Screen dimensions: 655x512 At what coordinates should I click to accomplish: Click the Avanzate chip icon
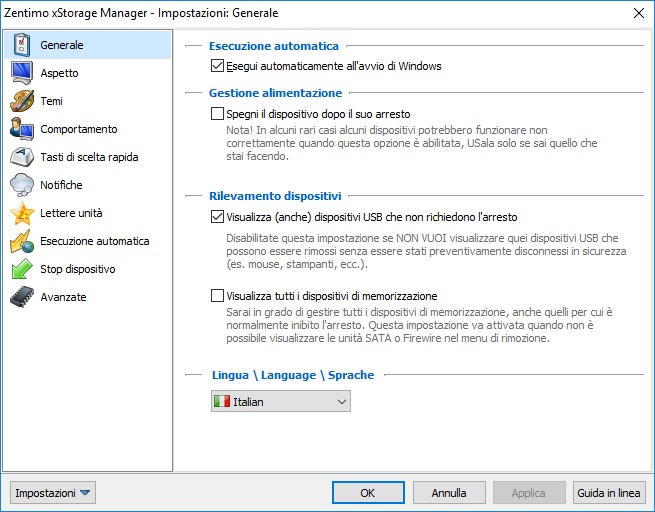coord(22,297)
